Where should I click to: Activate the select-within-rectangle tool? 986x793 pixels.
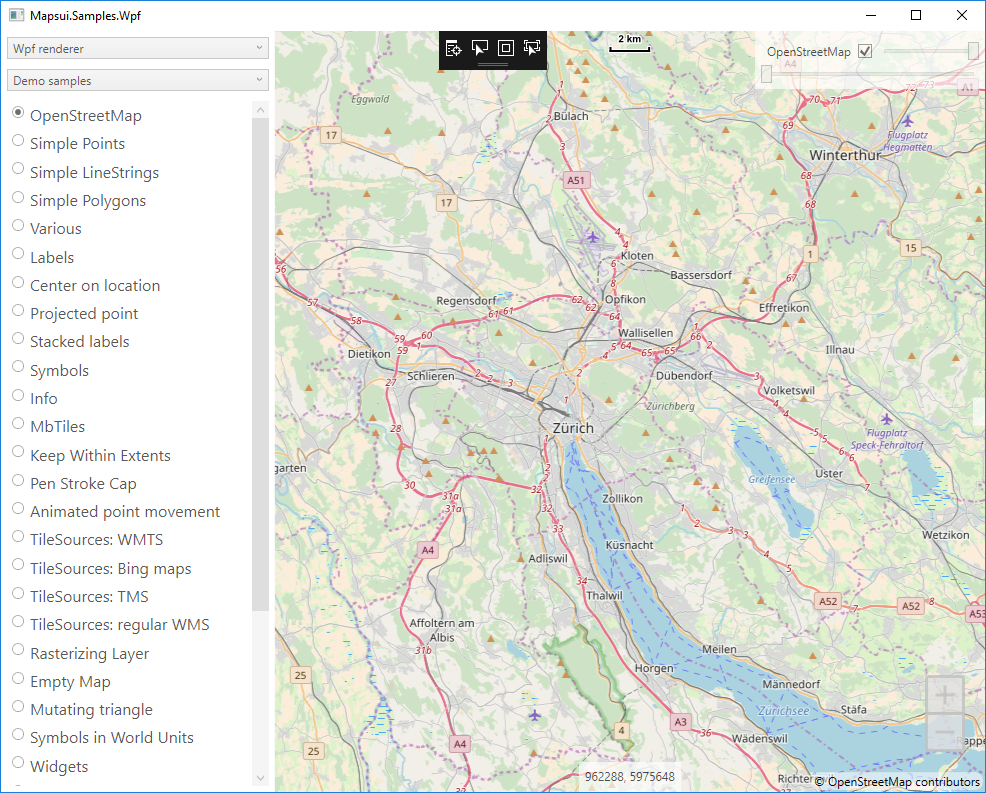tap(532, 47)
